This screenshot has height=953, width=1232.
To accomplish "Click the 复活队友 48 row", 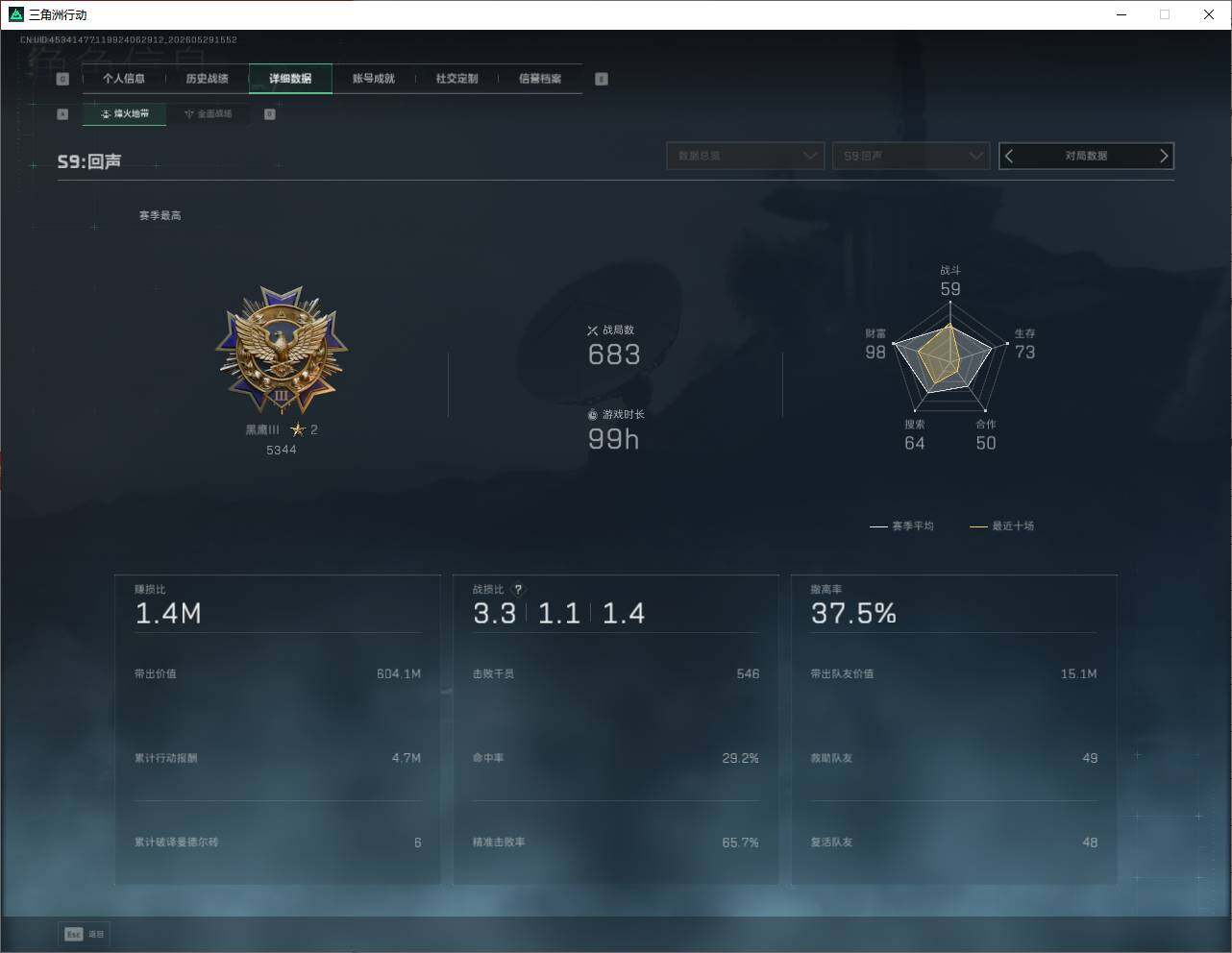I will click(953, 843).
